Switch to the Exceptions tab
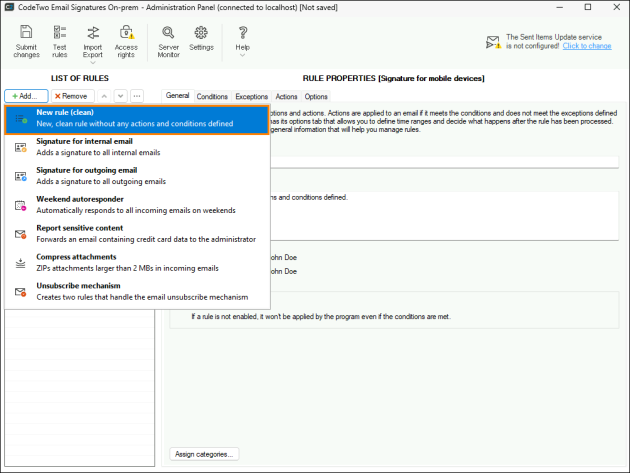Screen dimensions: 630x473 click(252, 96)
